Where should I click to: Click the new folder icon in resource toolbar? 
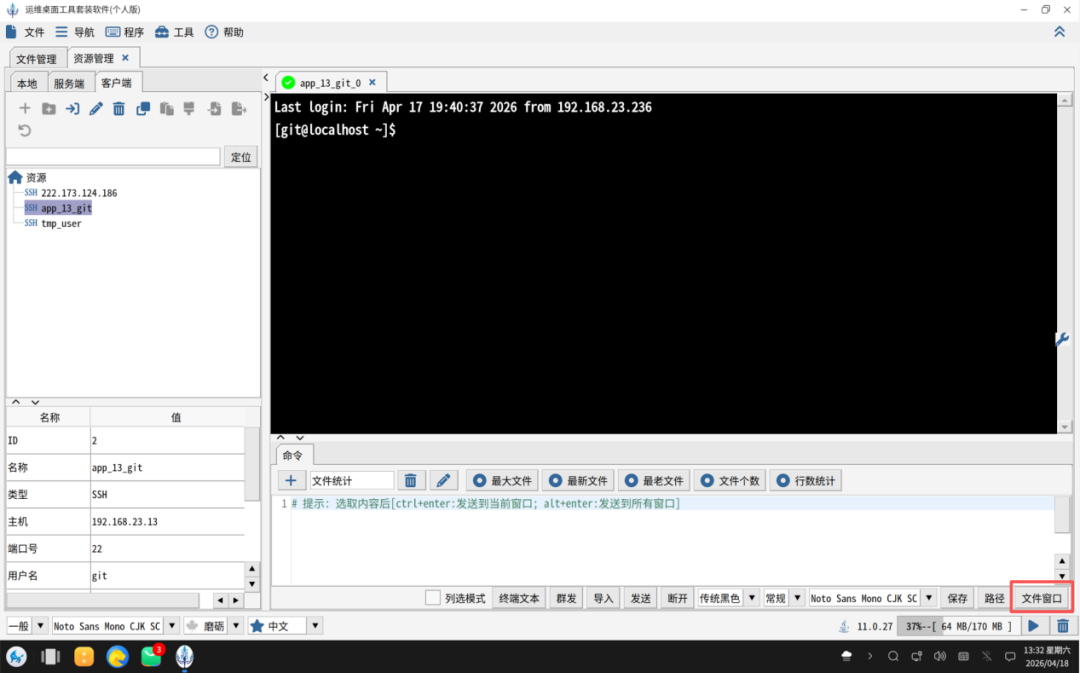pos(49,108)
